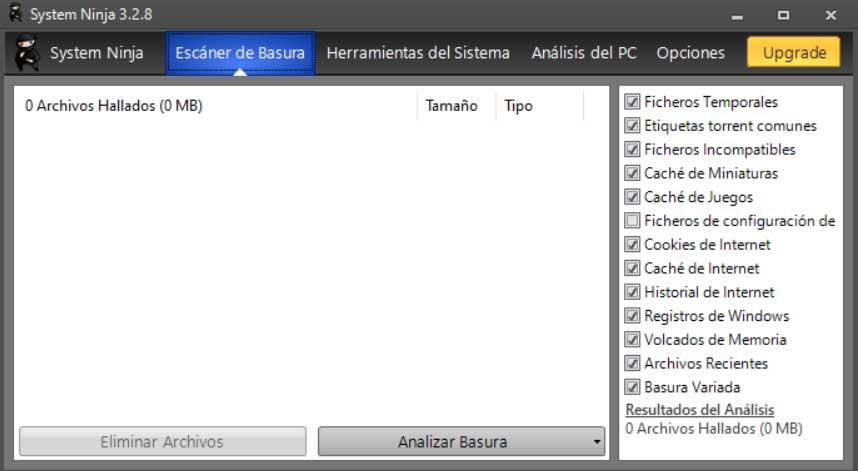Screen dimensions: 858x471
Task: Expand the Analizar Basura dropdown arrow
Action: coord(597,441)
